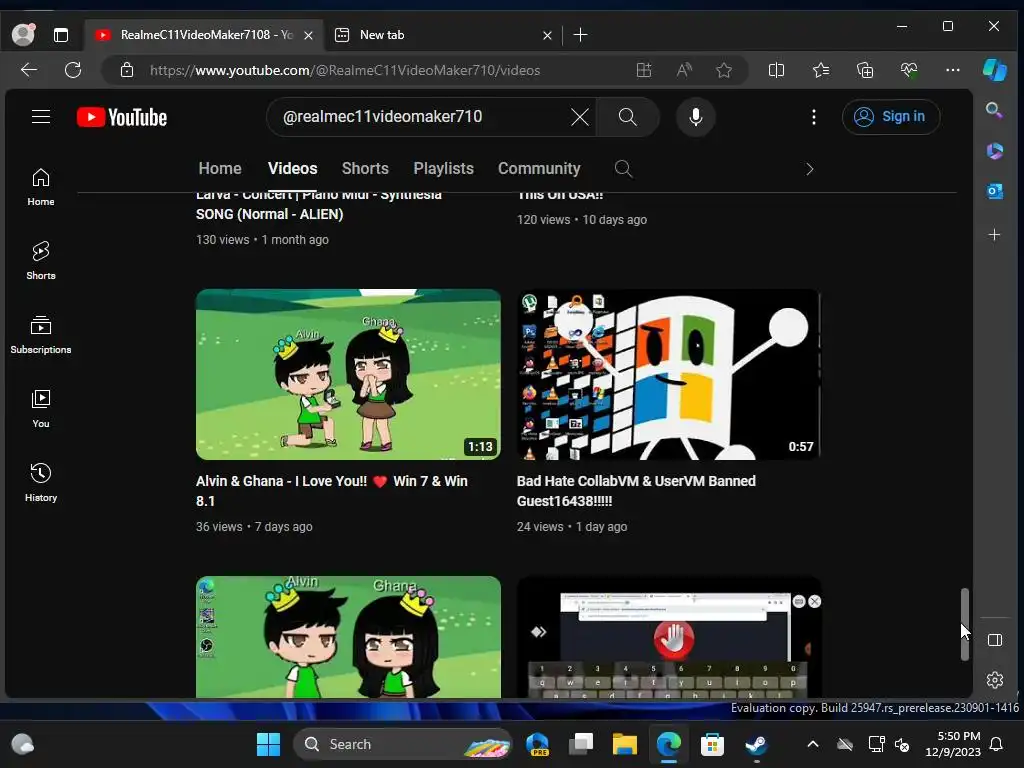The width and height of the screenshot is (1024, 768).
Task: Open Edge sidebar settings gear
Action: coord(995,680)
